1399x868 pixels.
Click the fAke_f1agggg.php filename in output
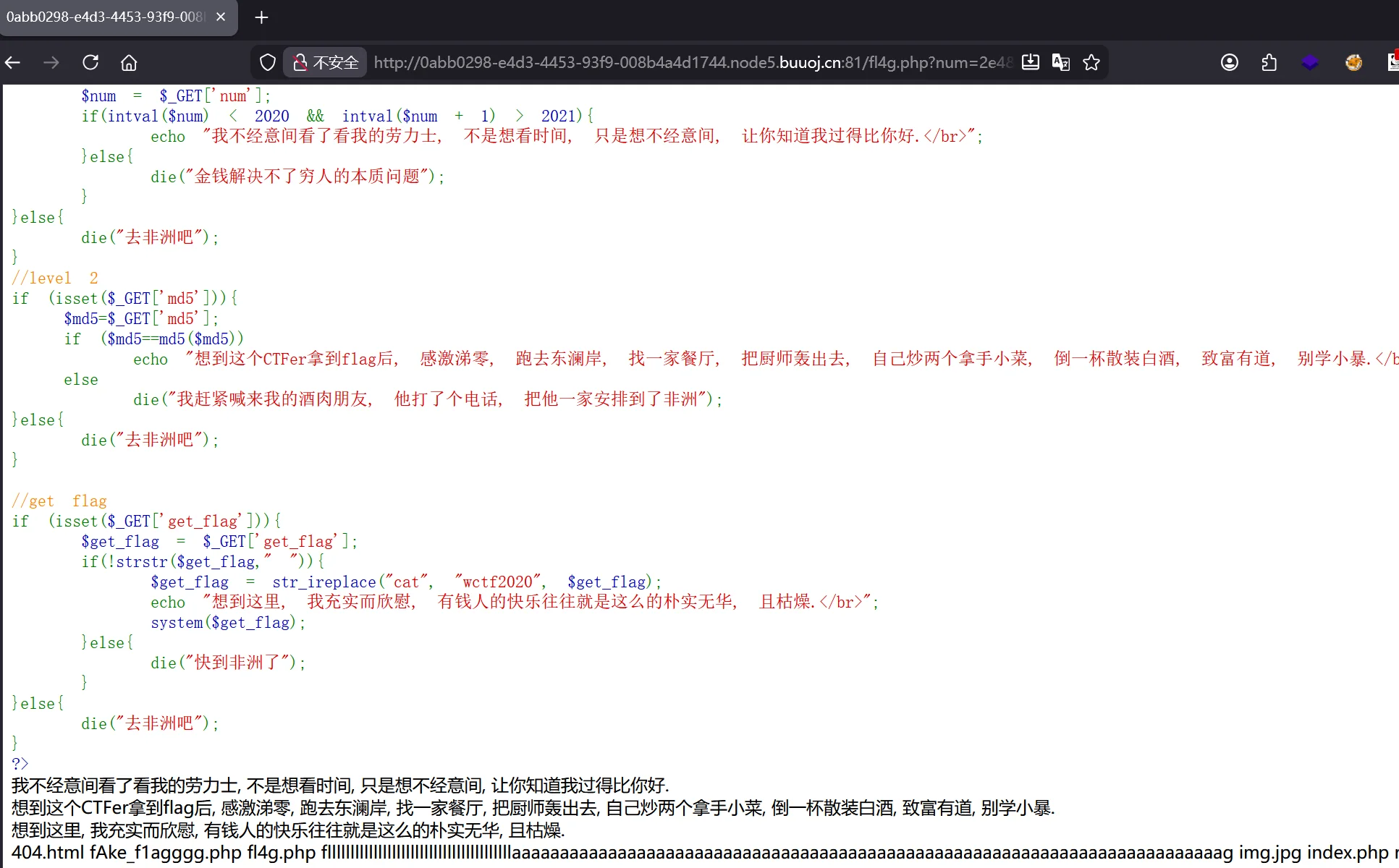165,853
